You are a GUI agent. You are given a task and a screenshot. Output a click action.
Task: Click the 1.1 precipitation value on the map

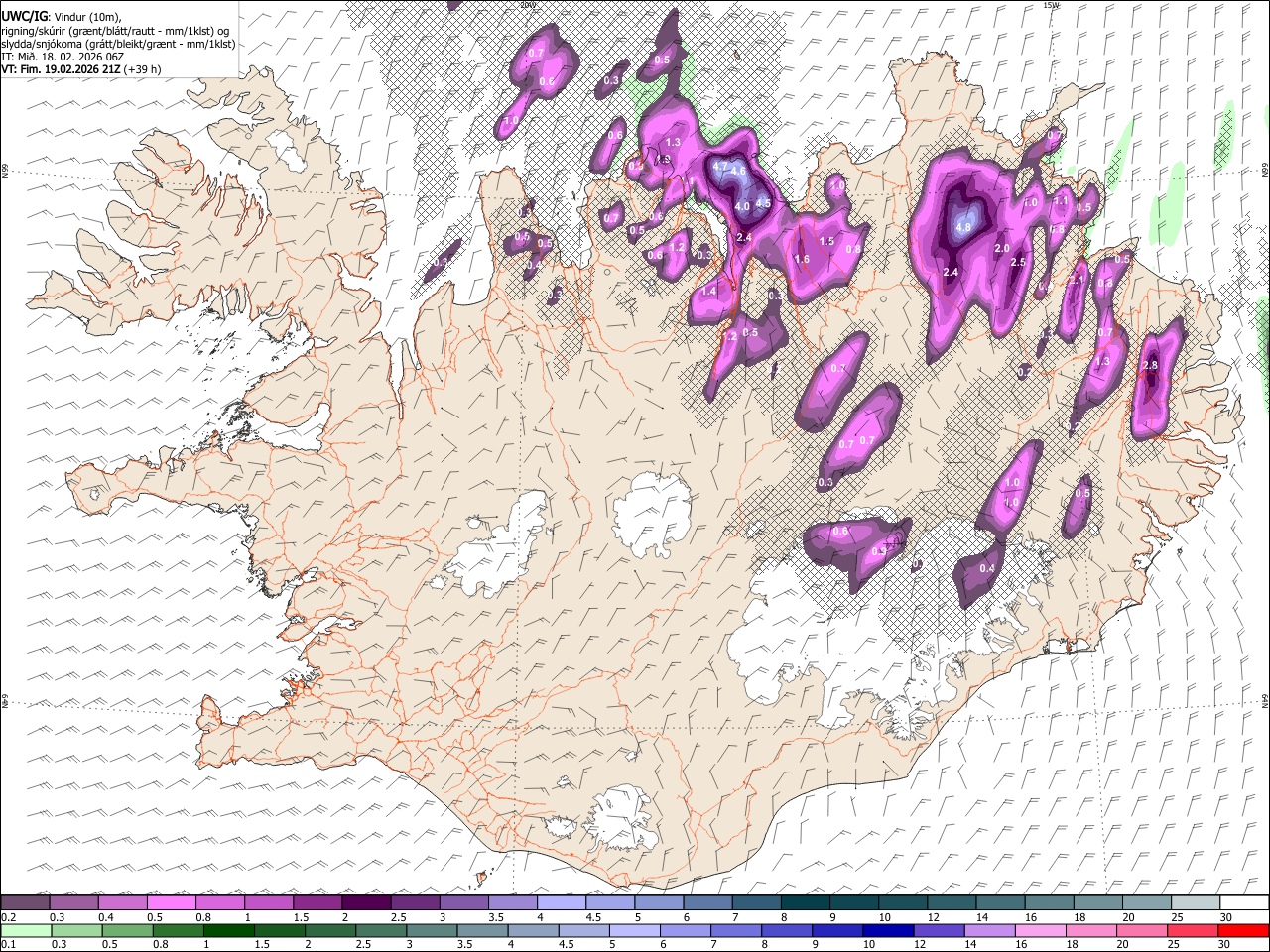[x=1061, y=200]
